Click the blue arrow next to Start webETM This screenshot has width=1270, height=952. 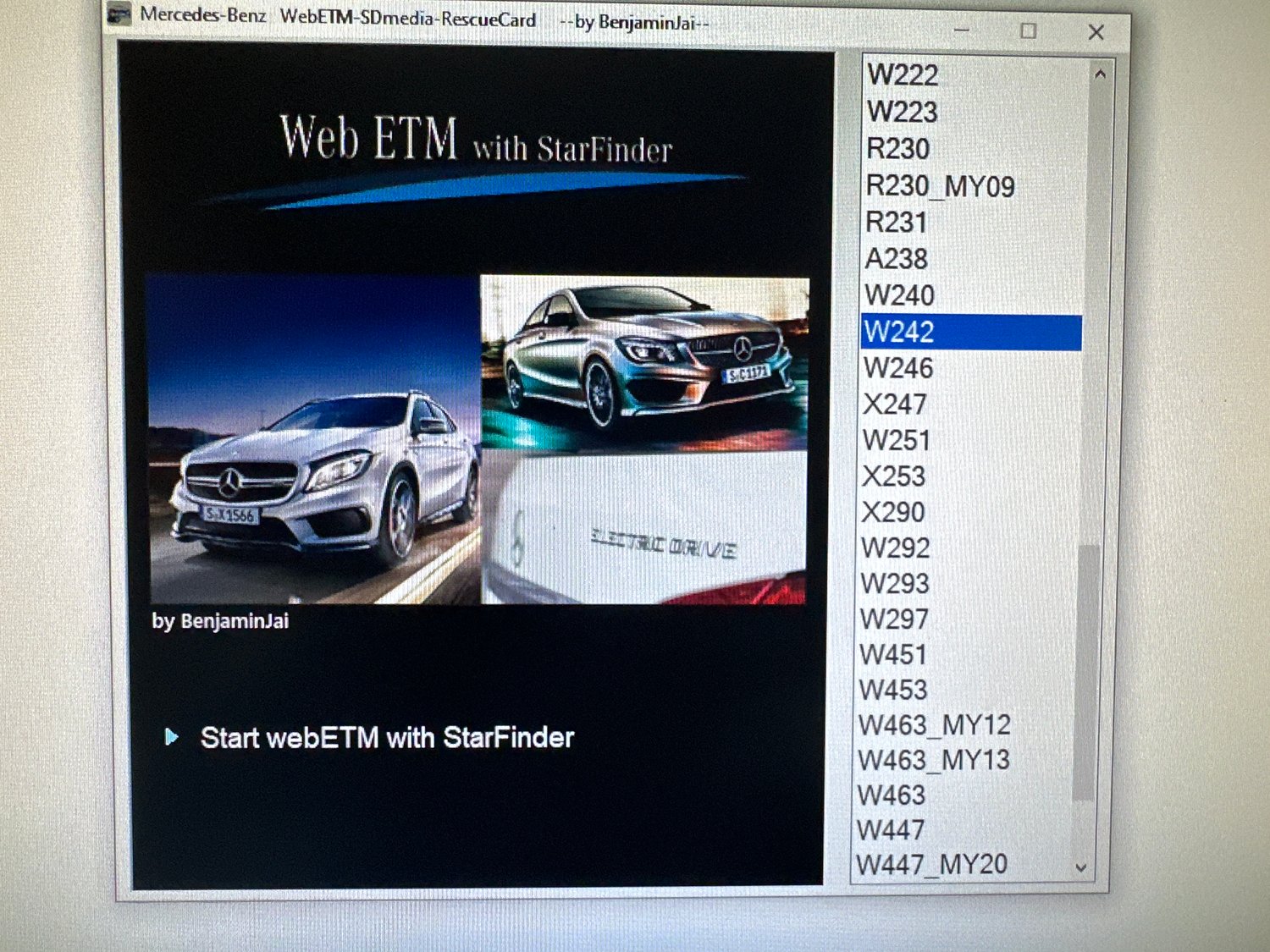pyautogui.click(x=171, y=737)
